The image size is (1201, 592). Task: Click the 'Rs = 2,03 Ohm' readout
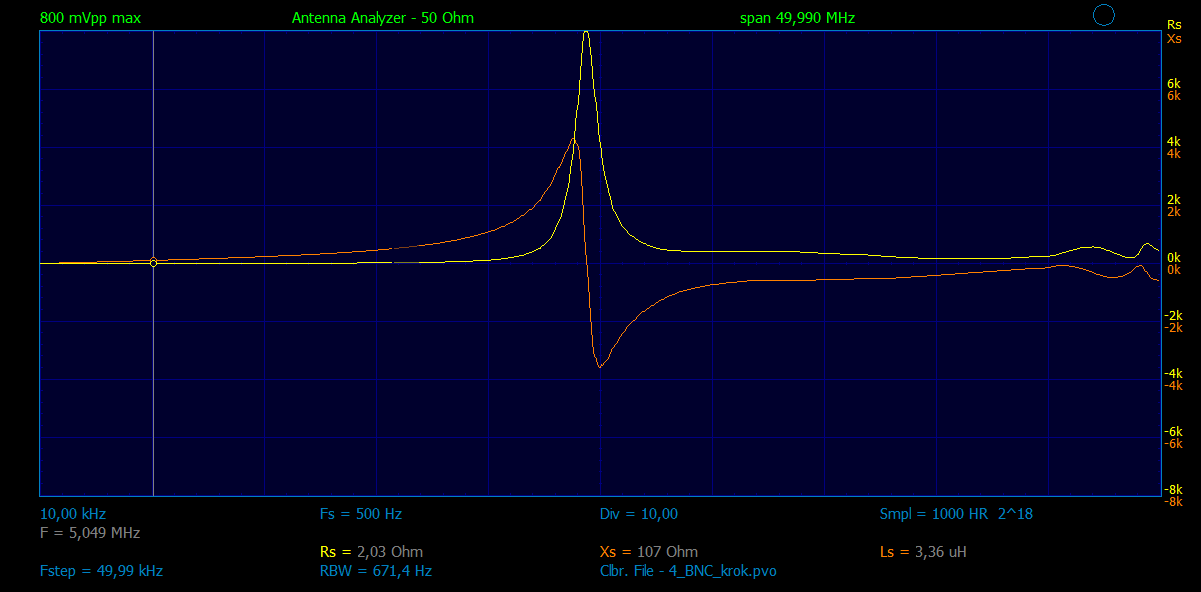pos(371,552)
